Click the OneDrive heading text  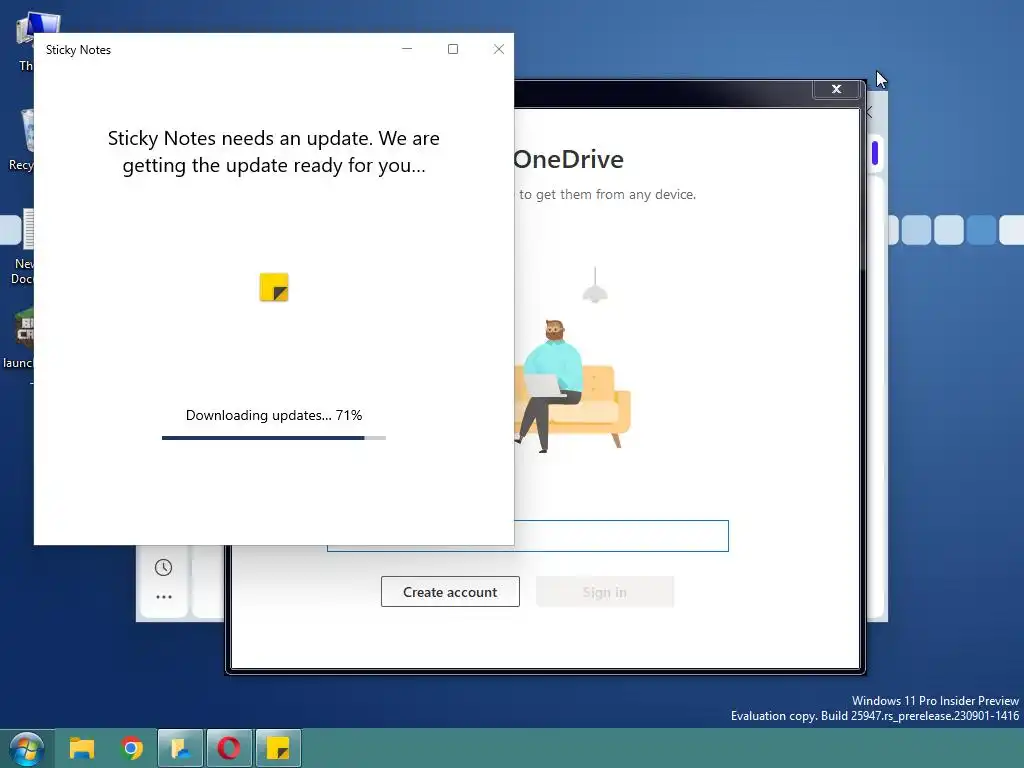(x=568, y=159)
